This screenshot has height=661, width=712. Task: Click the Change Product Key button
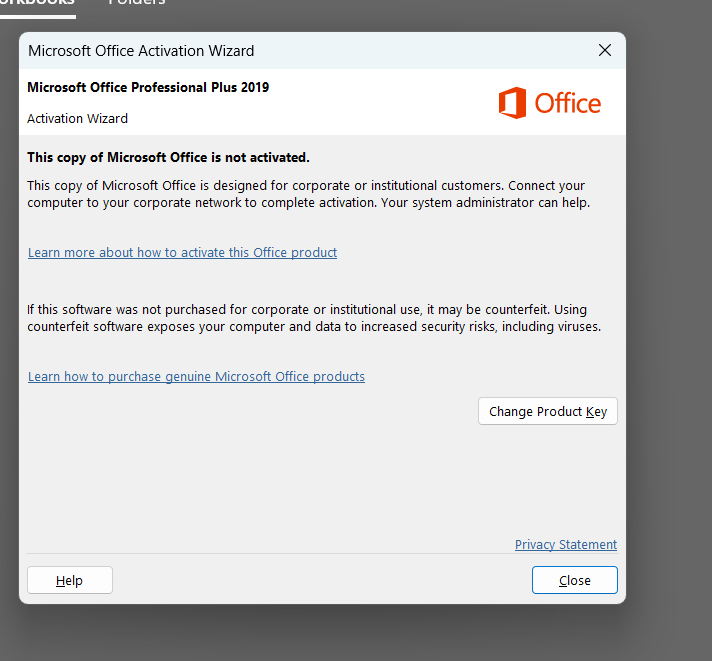pos(548,411)
